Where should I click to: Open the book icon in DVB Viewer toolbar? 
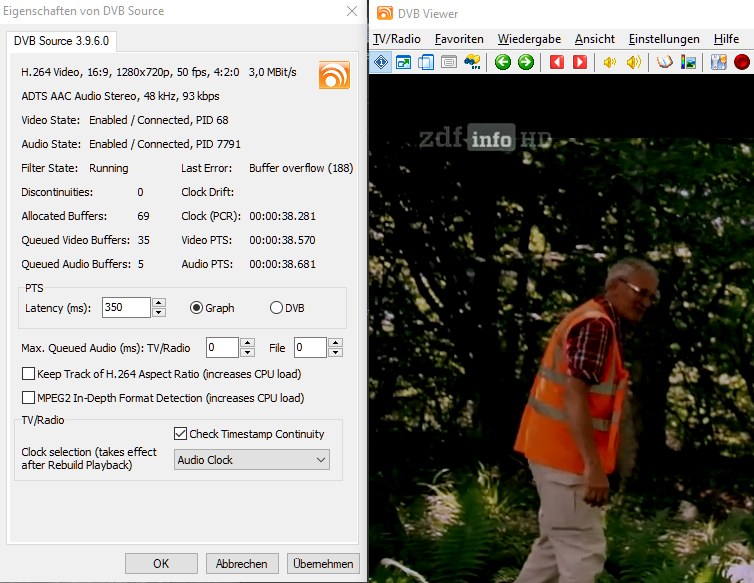[x=665, y=62]
